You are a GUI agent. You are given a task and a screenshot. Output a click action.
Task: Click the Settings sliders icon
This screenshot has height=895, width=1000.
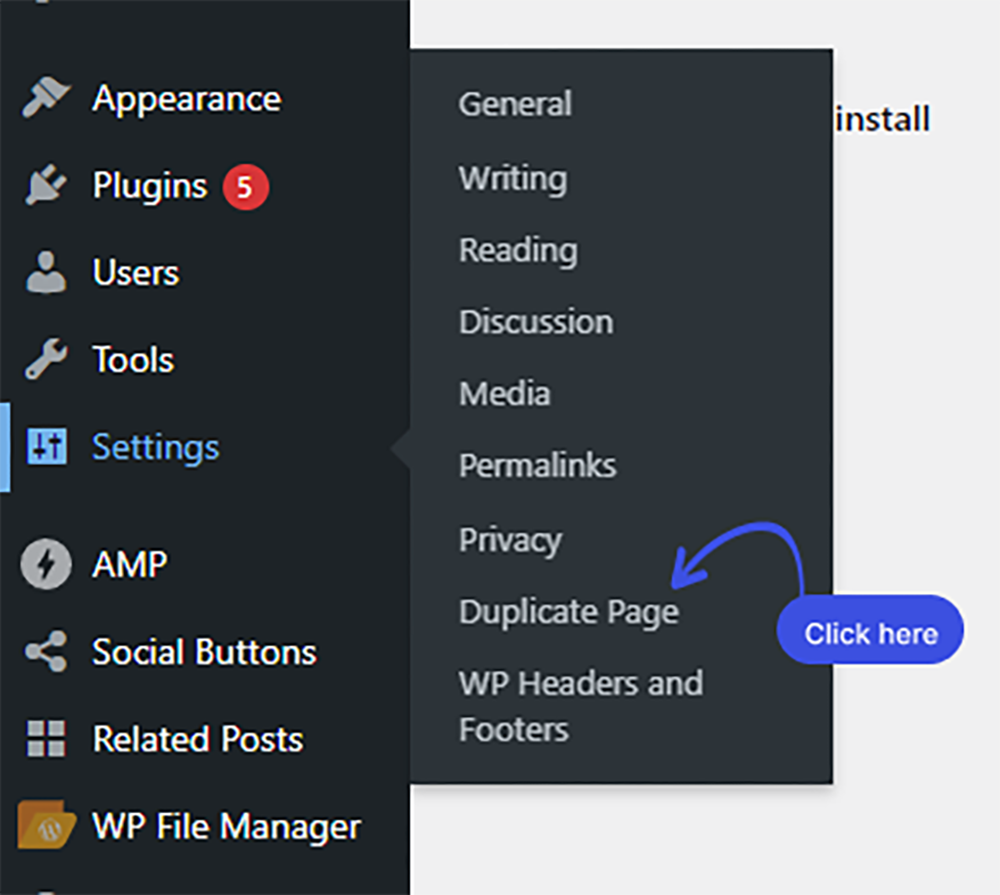pos(46,446)
